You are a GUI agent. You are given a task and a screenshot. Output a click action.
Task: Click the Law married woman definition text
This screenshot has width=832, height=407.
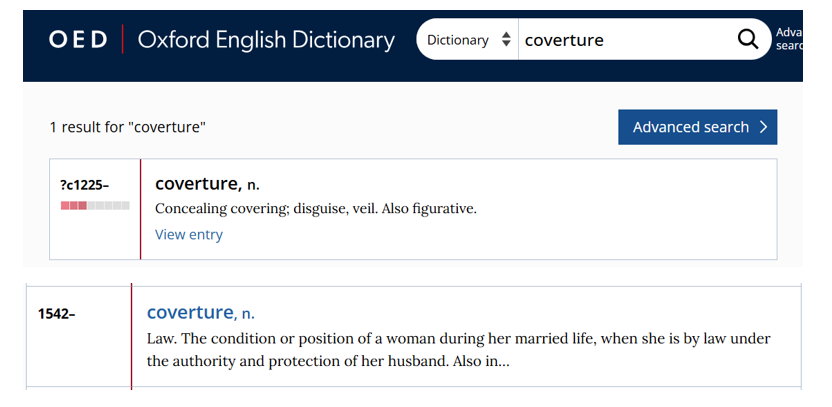point(458,350)
